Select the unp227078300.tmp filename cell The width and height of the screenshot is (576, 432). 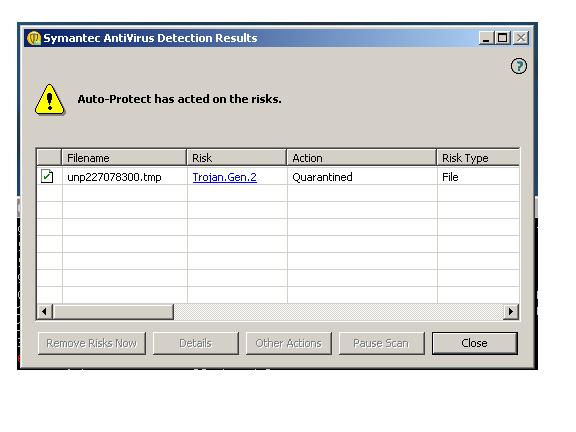pyautogui.click(x=125, y=177)
